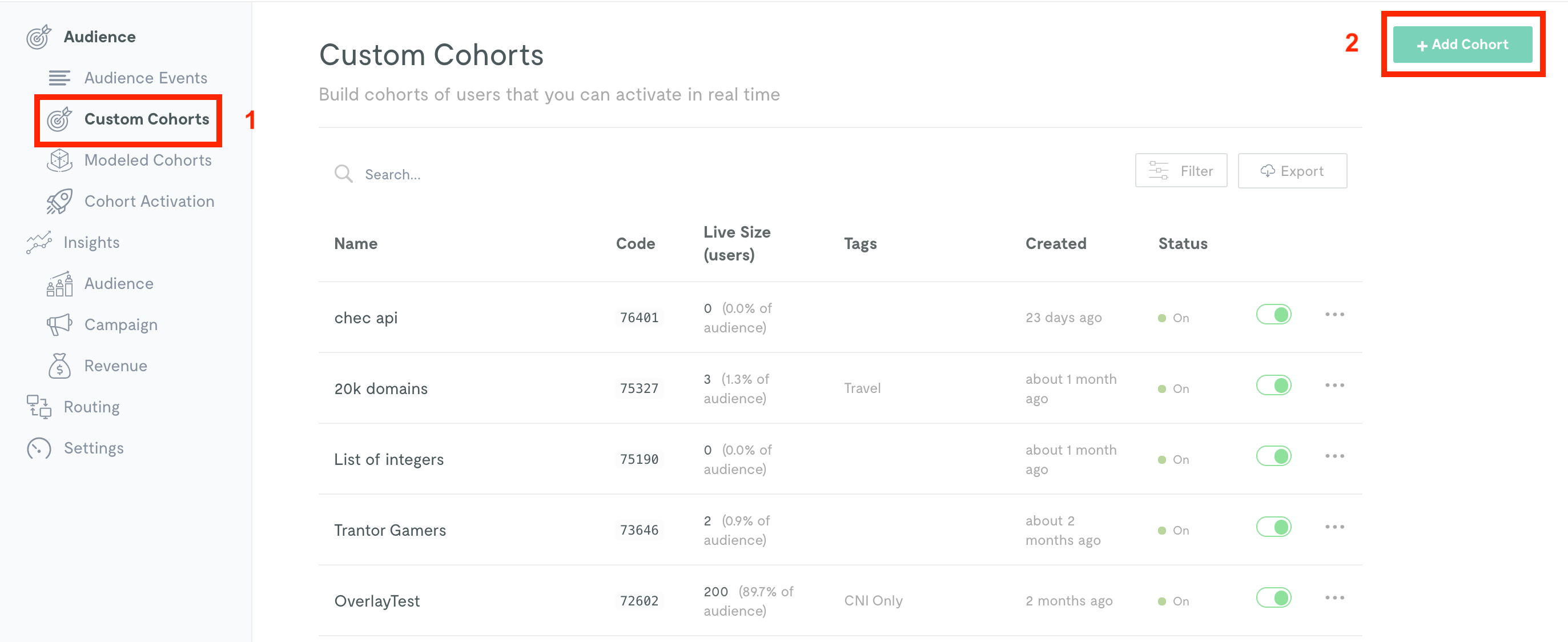The width and height of the screenshot is (1568, 642).
Task: Export the cohorts list
Action: pyautogui.click(x=1292, y=171)
